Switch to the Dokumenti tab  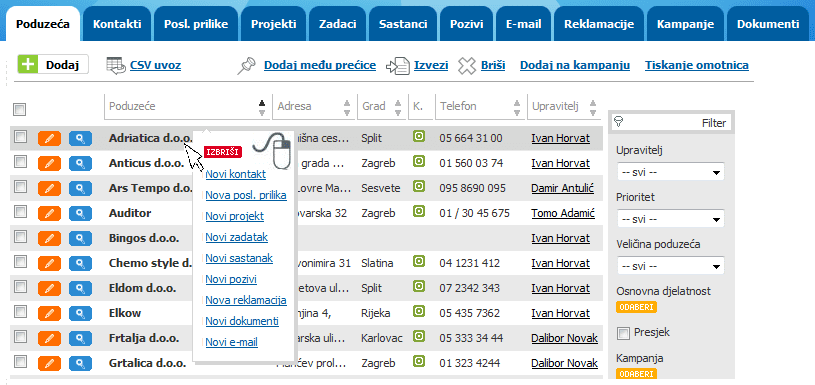[x=768, y=24]
